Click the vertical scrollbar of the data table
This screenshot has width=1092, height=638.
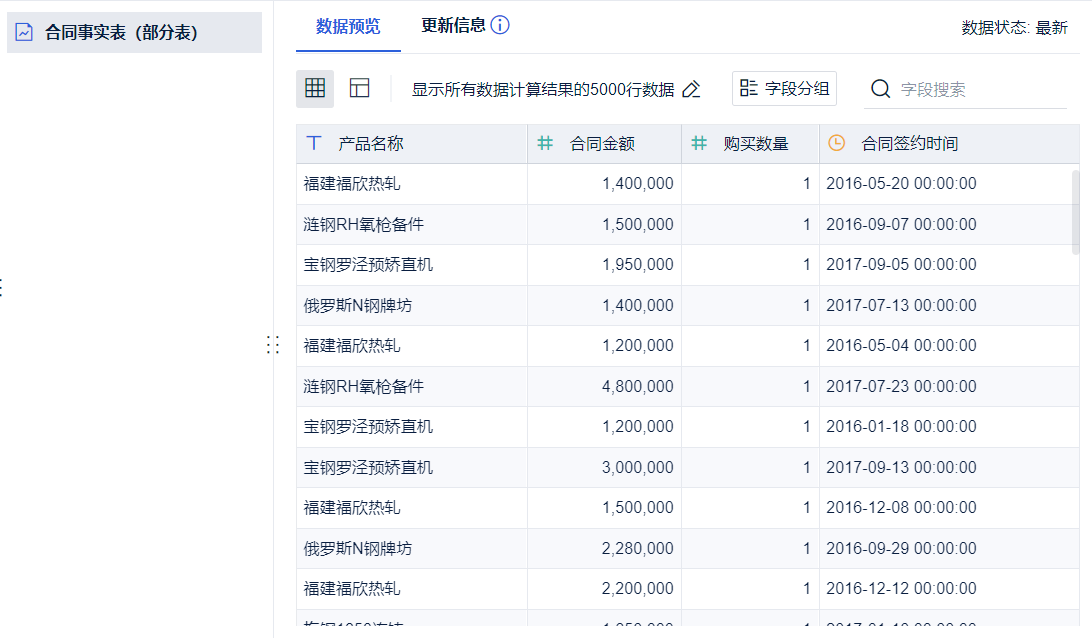[1075, 212]
